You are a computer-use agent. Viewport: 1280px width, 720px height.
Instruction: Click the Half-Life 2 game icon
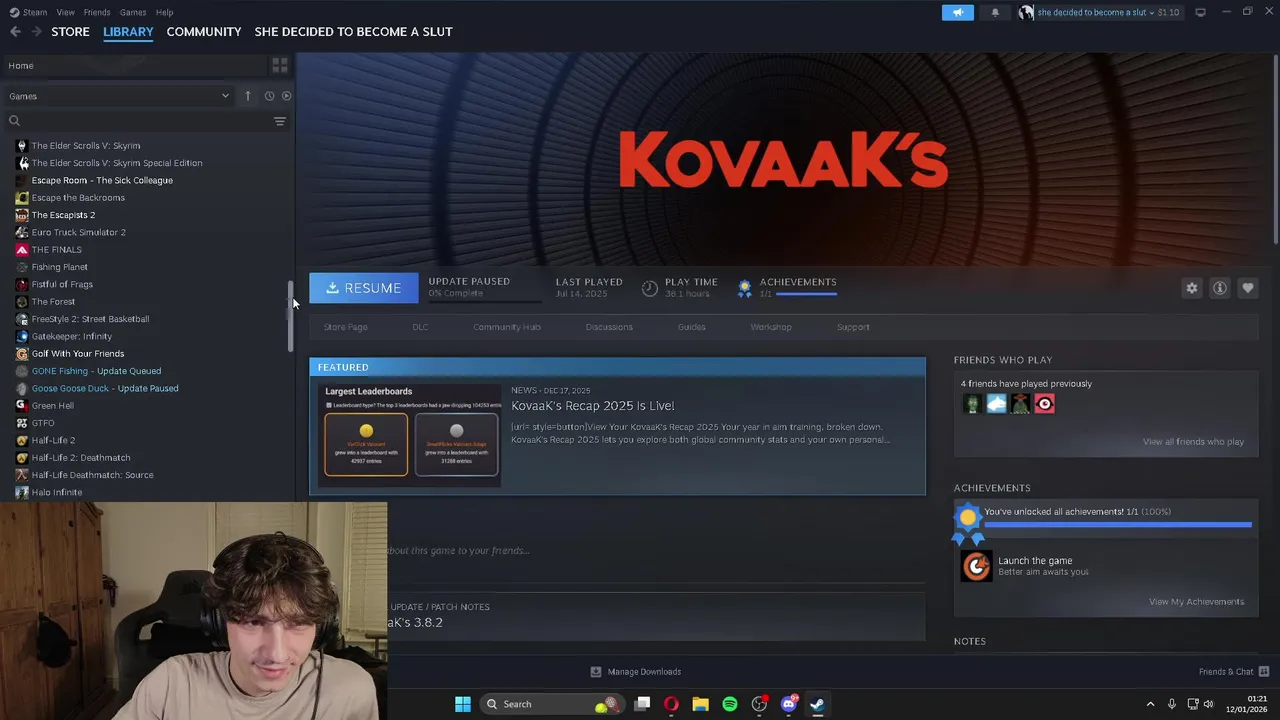(22, 440)
